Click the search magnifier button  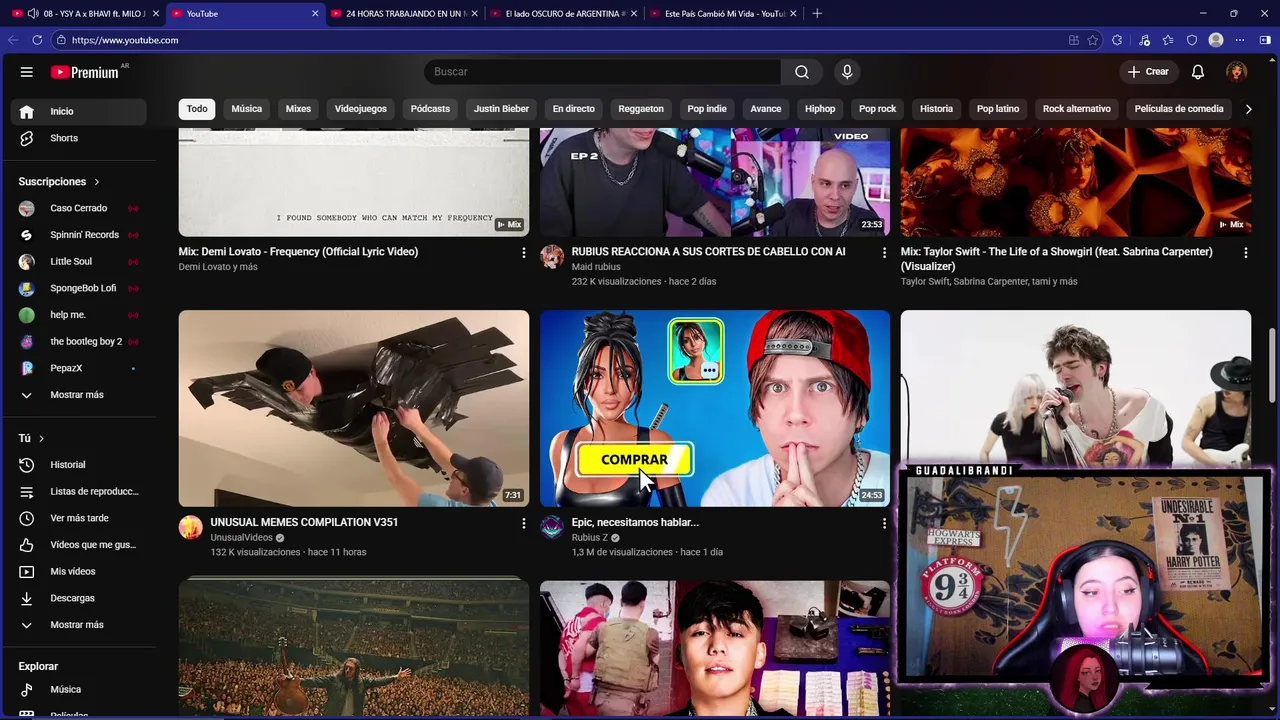pyautogui.click(x=802, y=72)
